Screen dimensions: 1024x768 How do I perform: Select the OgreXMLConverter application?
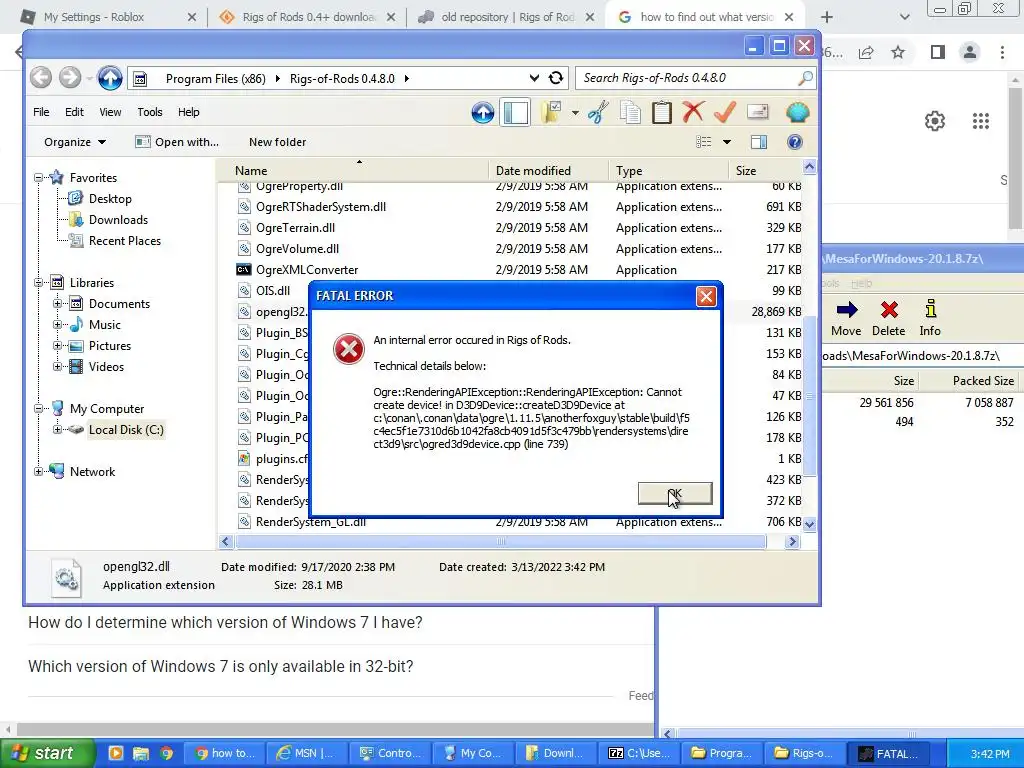coord(307,270)
